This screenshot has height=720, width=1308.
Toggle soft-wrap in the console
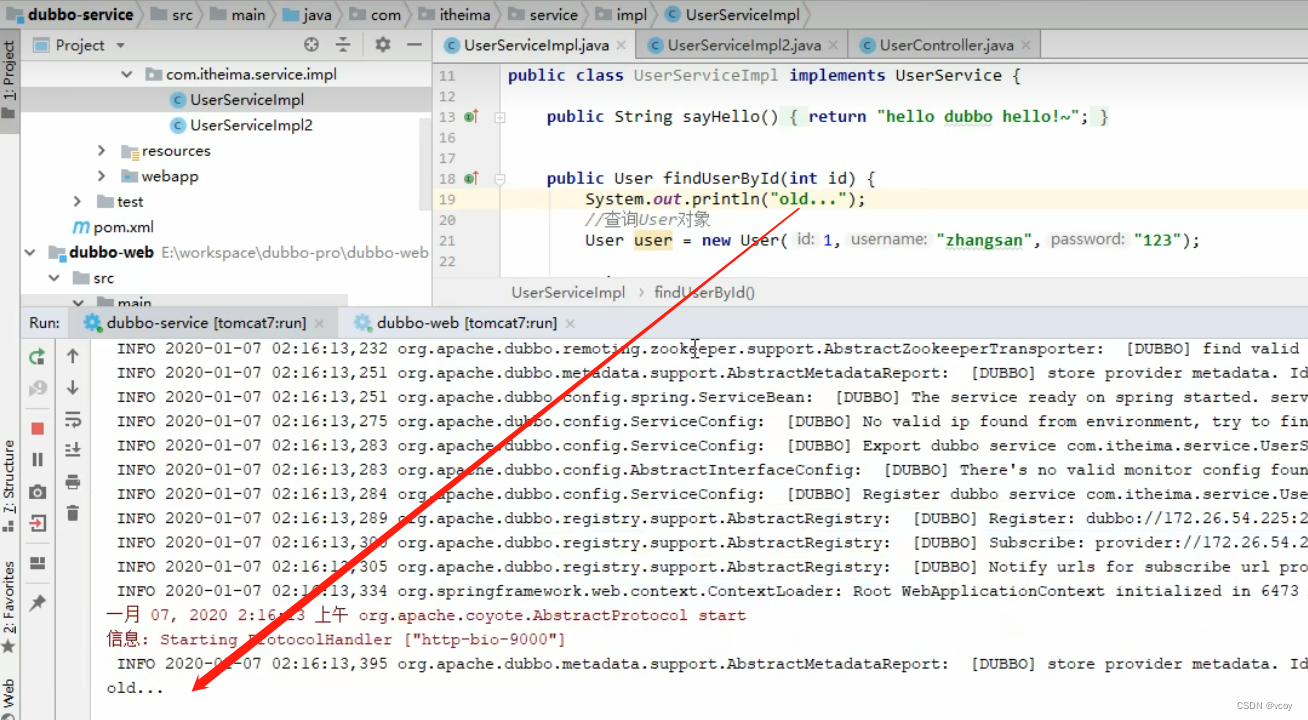(72, 419)
